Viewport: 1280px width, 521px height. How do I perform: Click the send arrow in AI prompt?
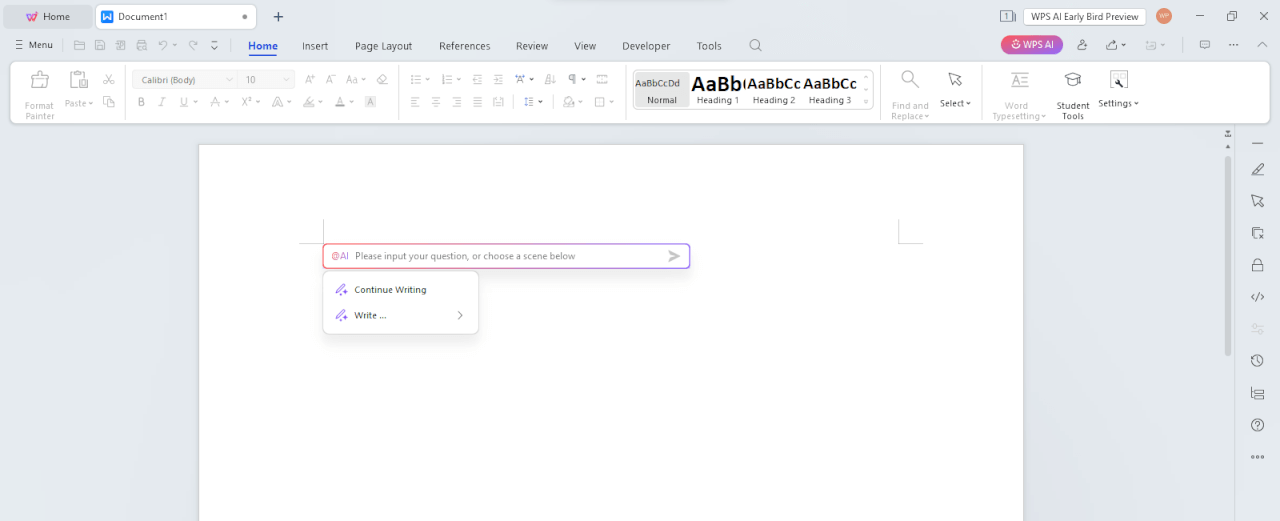(x=674, y=256)
